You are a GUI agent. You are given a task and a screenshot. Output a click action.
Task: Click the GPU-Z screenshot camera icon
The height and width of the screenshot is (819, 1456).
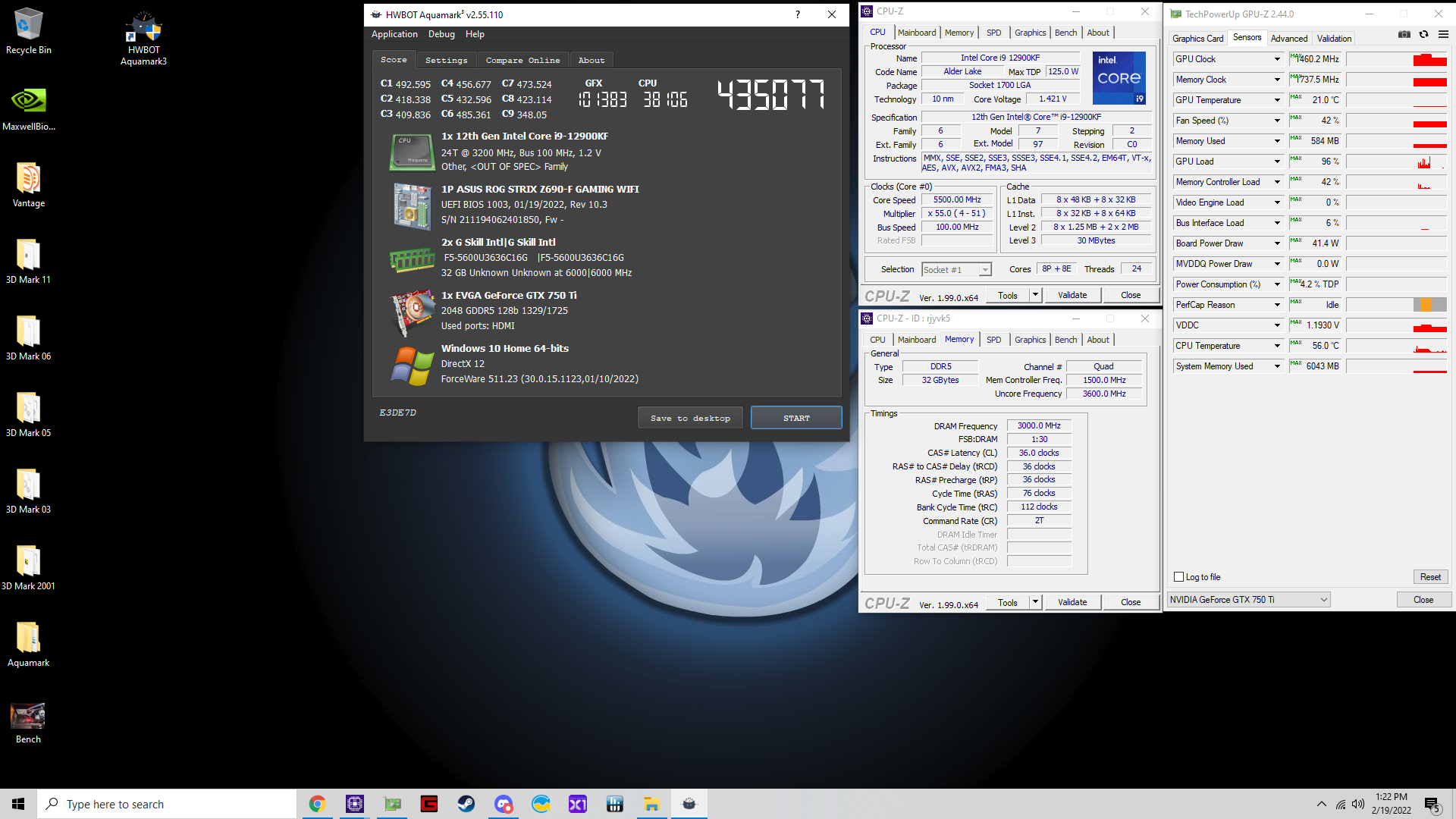click(1404, 35)
